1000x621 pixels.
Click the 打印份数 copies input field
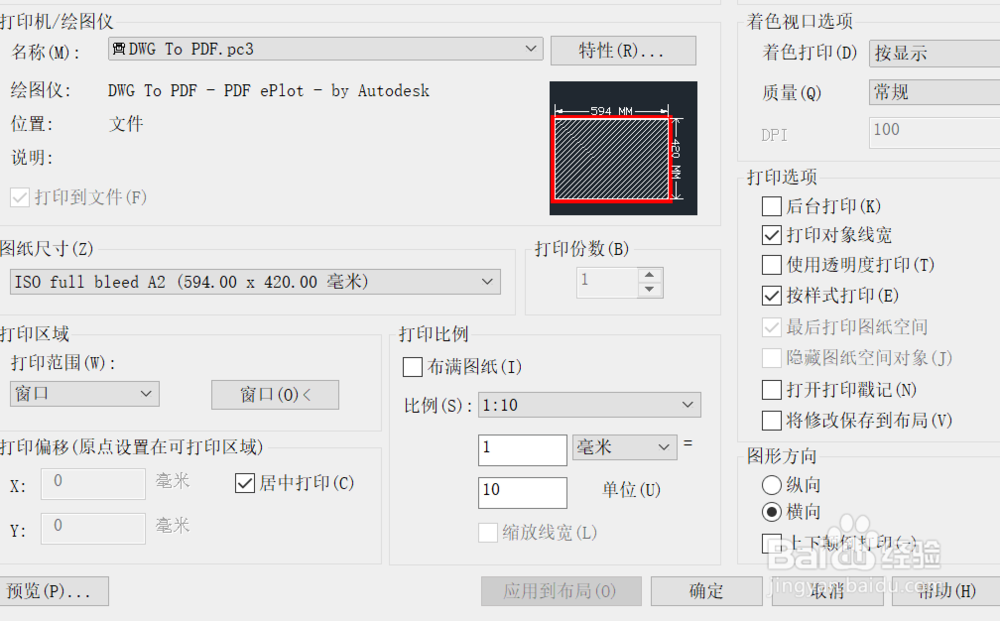[x=607, y=282]
